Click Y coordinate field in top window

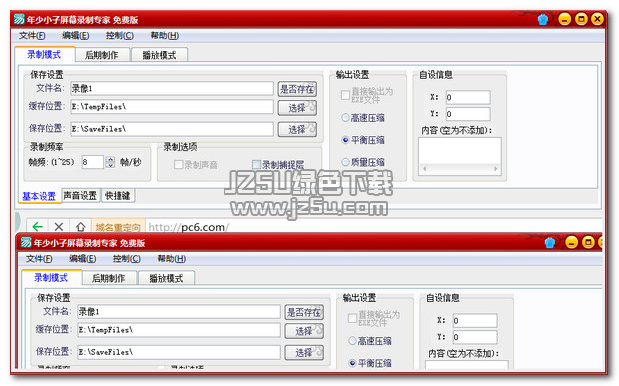[468, 114]
